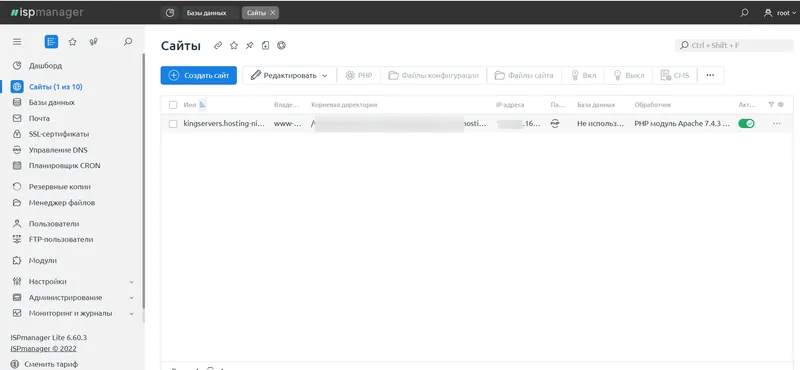Open Файлы конфигурации toolbar button

[x=433, y=76]
